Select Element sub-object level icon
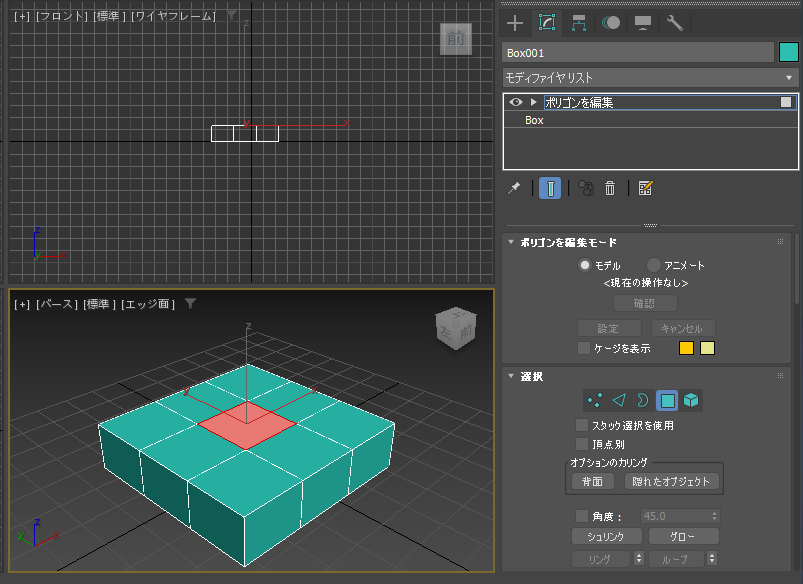The width and height of the screenshot is (803, 584). [x=691, y=400]
